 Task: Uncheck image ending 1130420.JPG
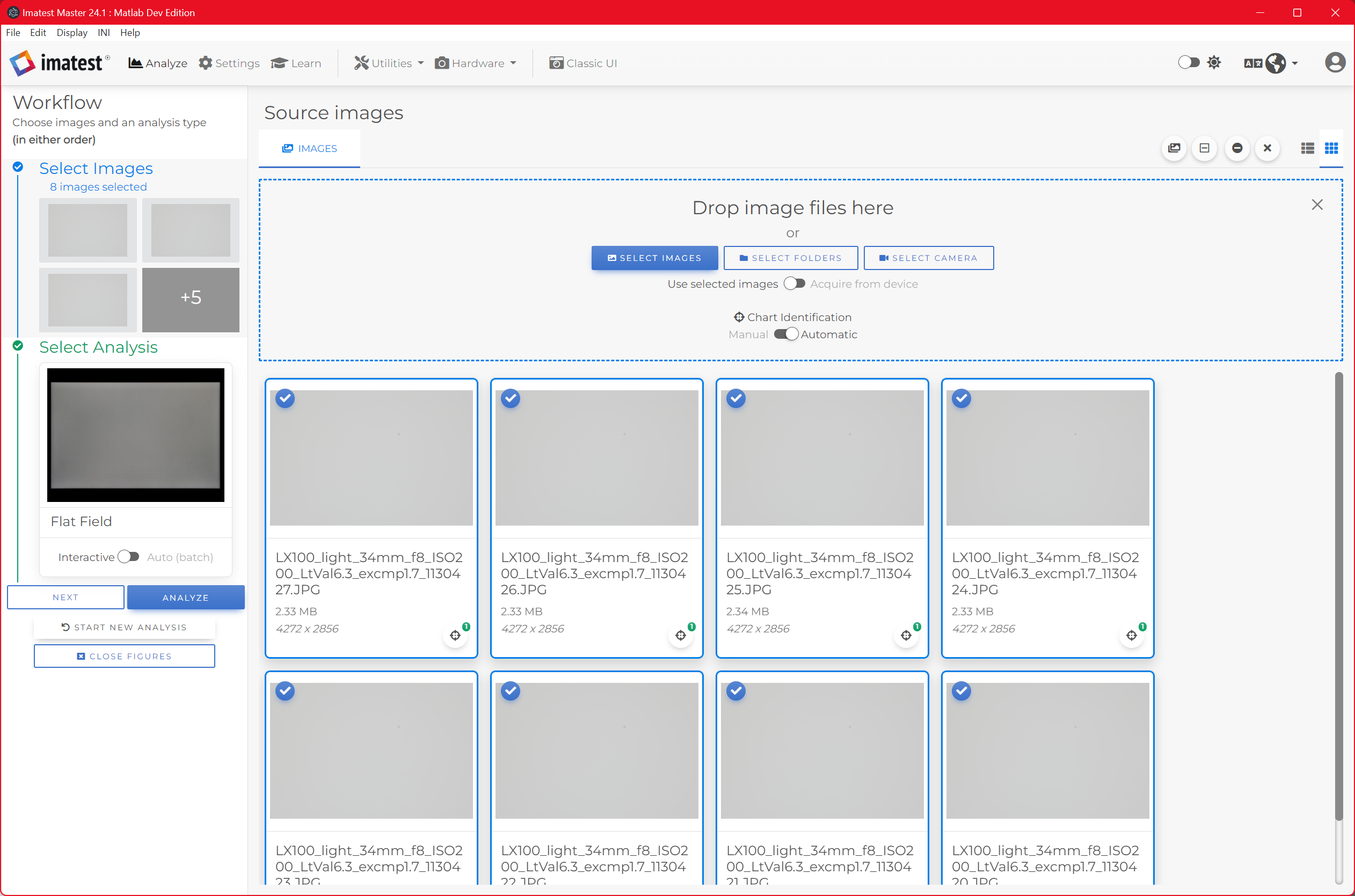tap(961, 691)
